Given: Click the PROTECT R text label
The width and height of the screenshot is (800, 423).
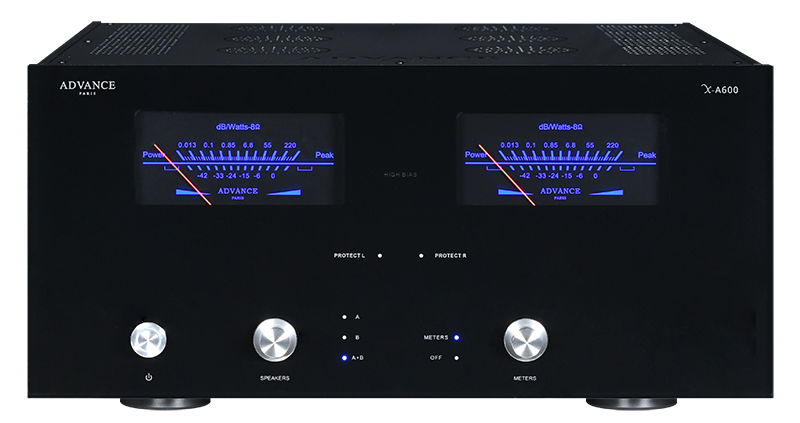Looking at the screenshot, I should [x=451, y=255].
